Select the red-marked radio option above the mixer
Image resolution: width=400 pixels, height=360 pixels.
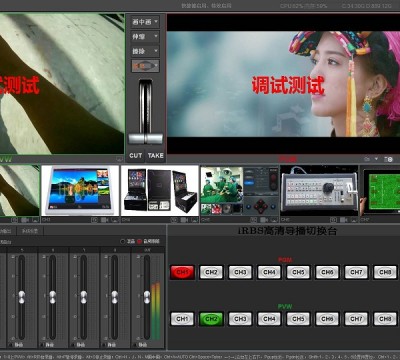(139, 241)
